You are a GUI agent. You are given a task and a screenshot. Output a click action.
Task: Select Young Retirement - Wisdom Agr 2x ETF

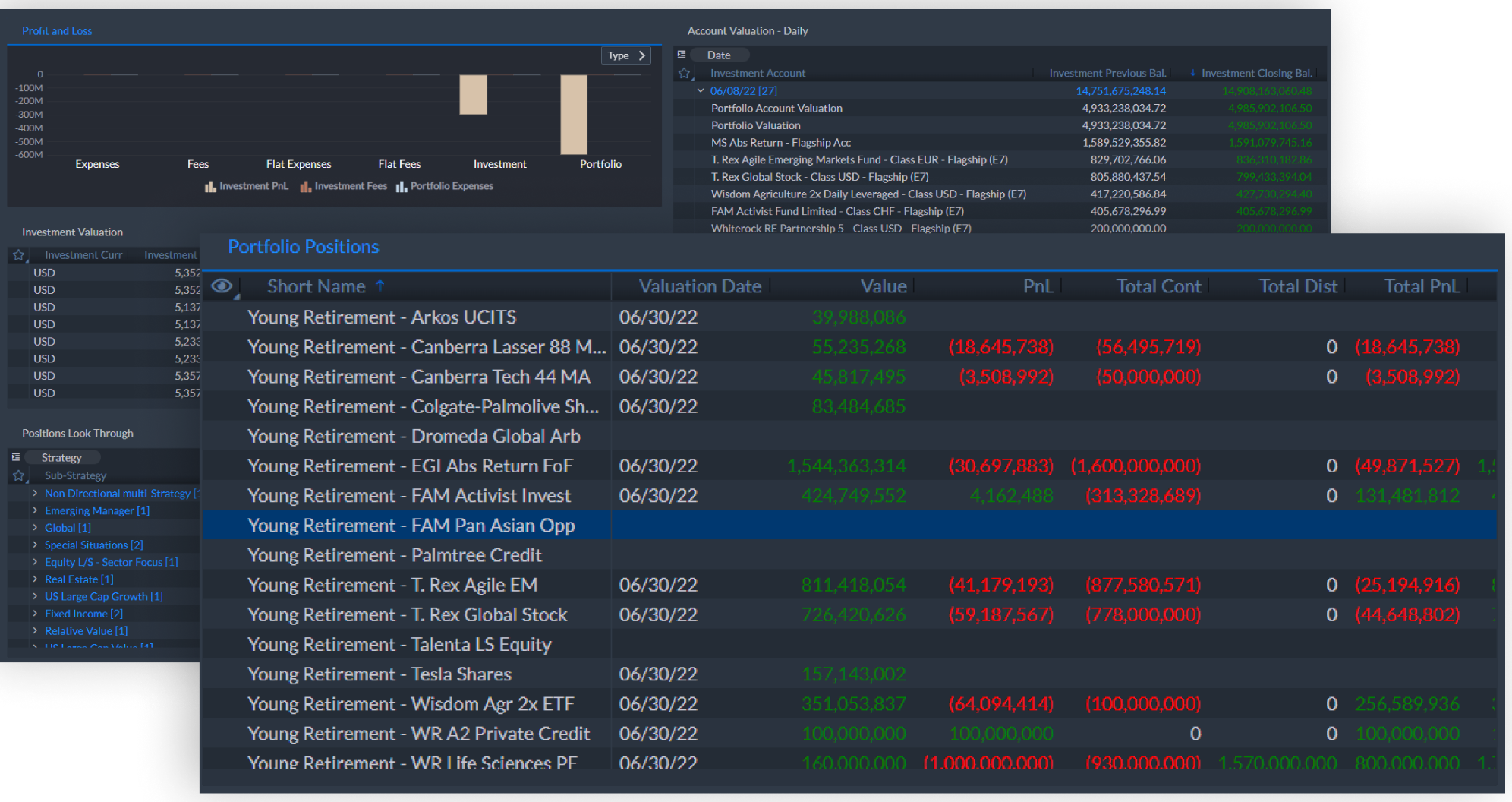[849, 704]
